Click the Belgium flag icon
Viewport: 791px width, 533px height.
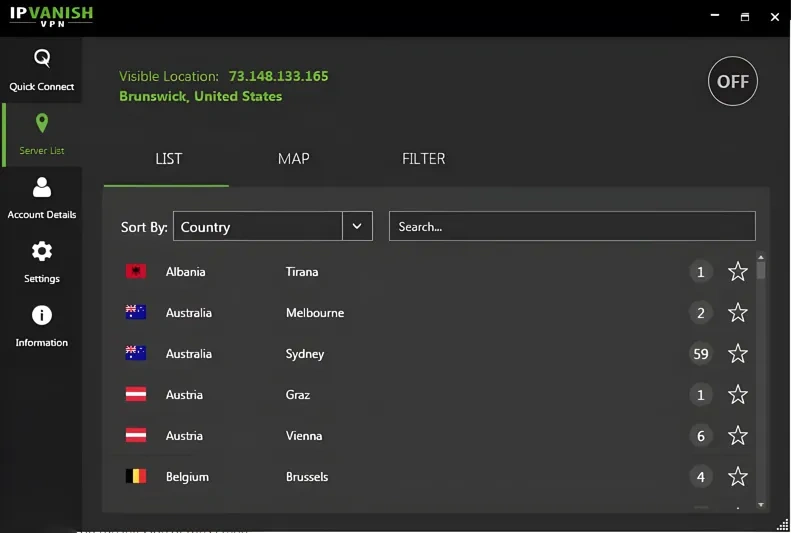(136, 476)
